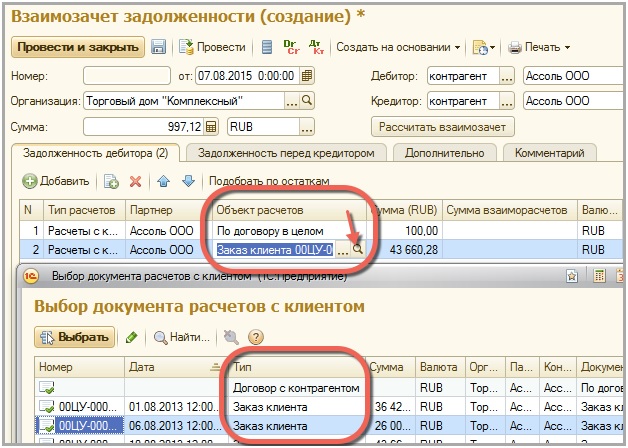Screen dimensions: 628x448
Task: Open the Дополнительно tab
Action: click(445, 153)
